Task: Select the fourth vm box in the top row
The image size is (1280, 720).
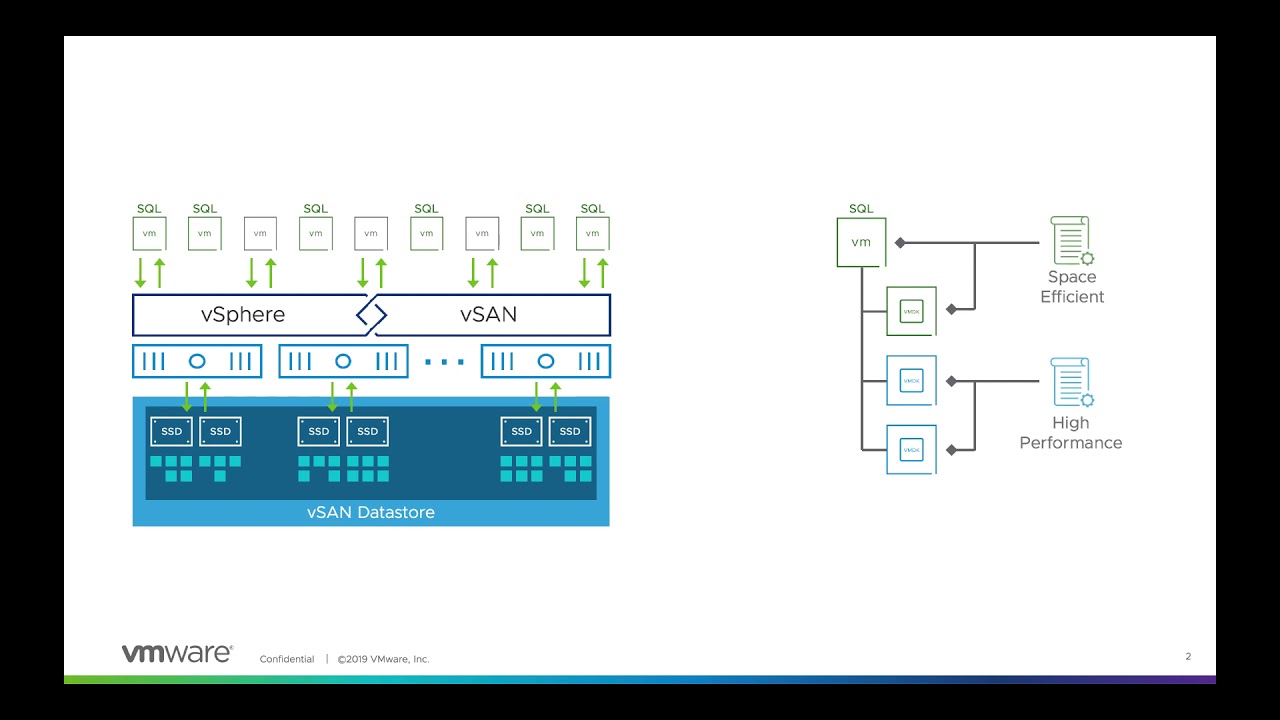Action: [x=315, y=233]
